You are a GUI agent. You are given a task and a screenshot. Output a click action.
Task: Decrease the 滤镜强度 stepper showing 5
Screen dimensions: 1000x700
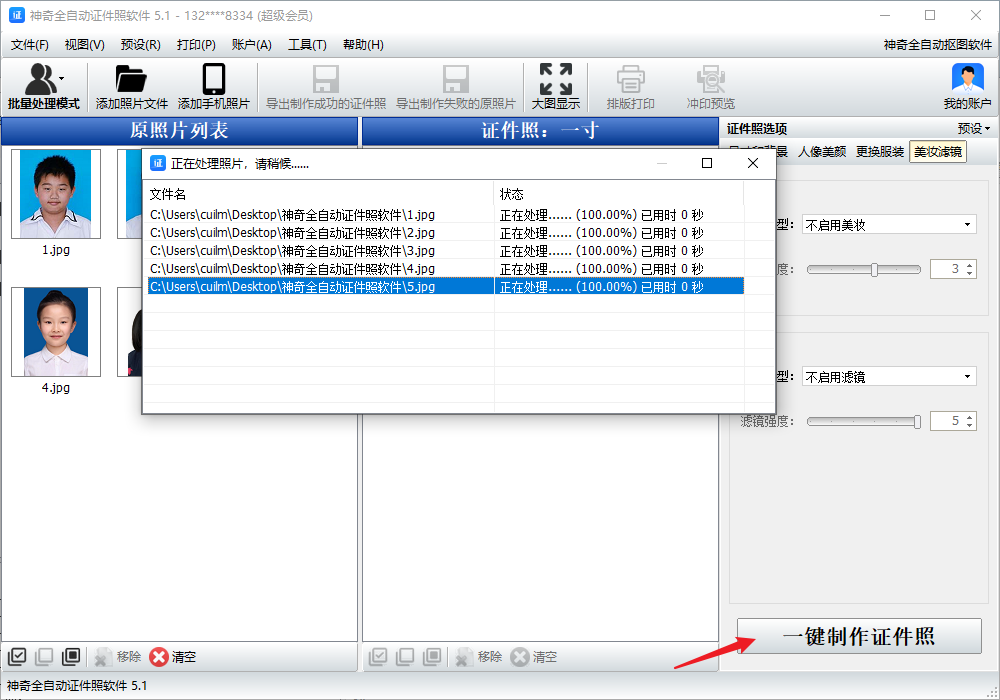(969, 425)
